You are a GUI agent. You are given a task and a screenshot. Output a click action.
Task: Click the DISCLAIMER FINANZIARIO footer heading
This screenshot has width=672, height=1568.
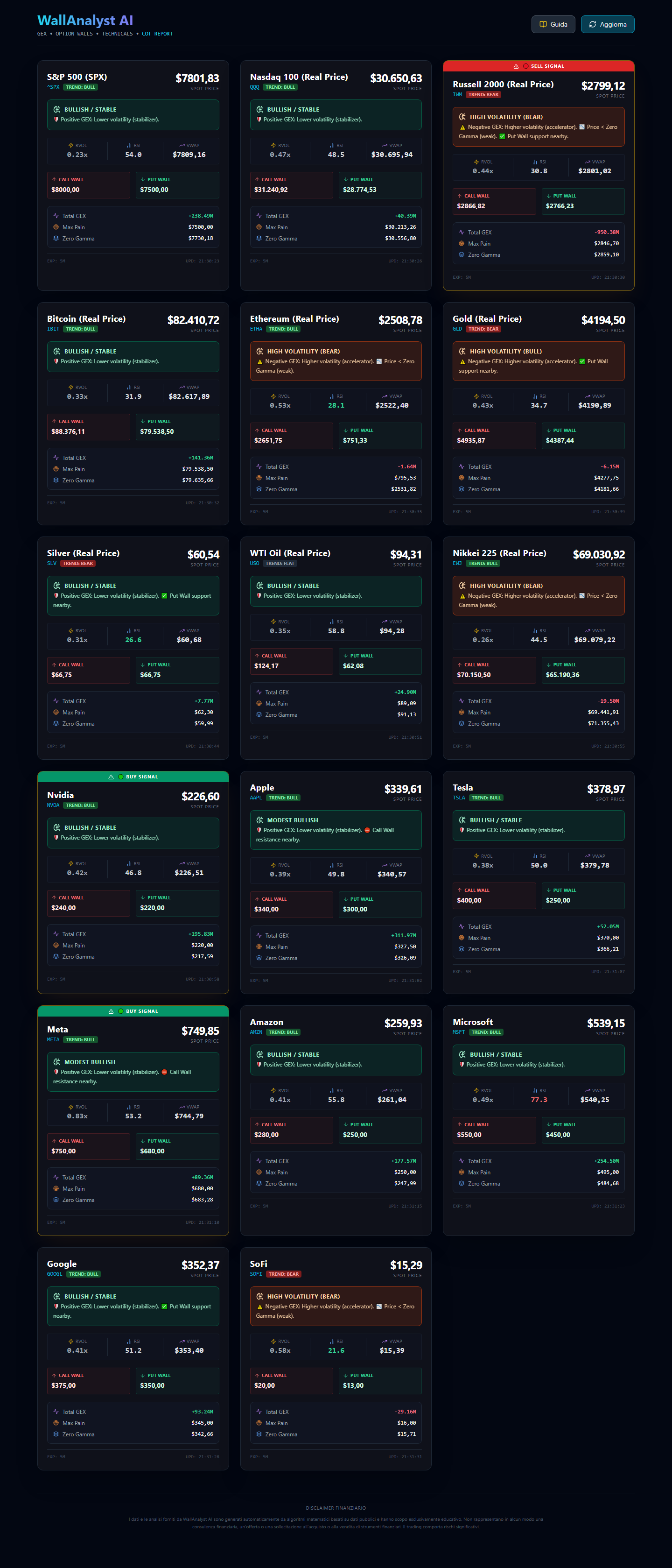(x=336, y=1508)
